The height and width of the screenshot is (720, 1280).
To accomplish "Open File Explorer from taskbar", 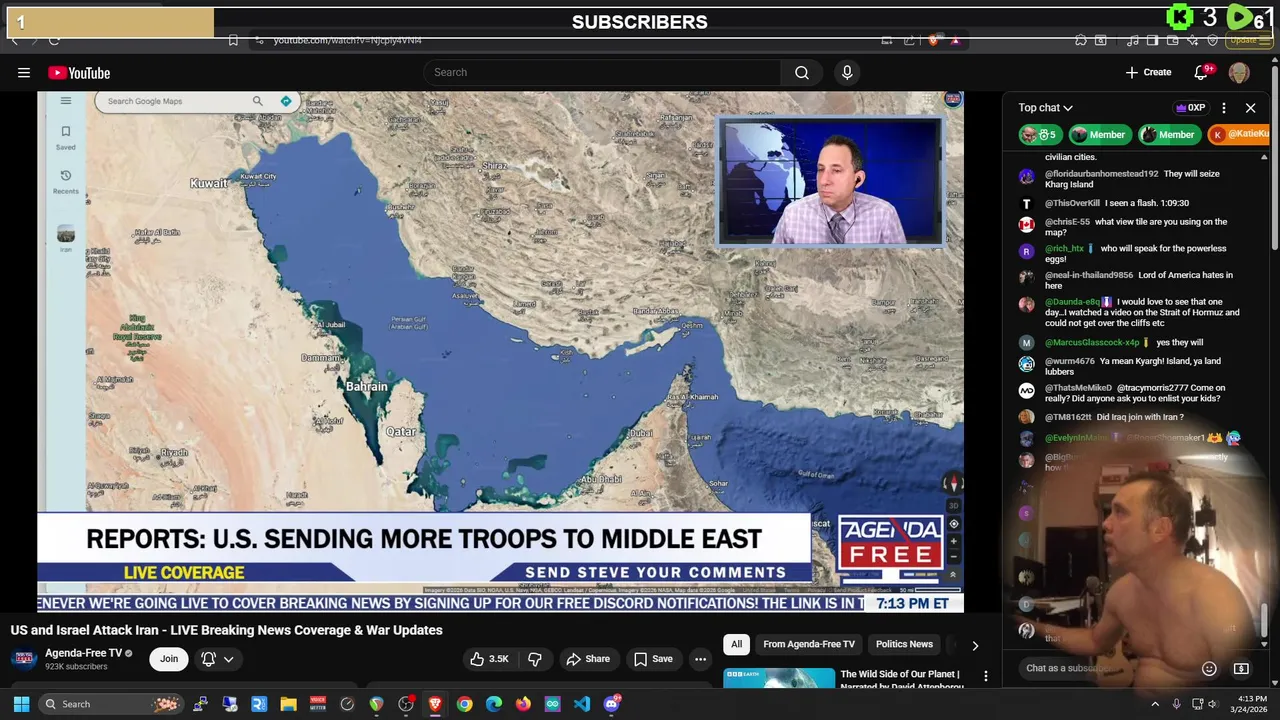I will pos(288,704).
